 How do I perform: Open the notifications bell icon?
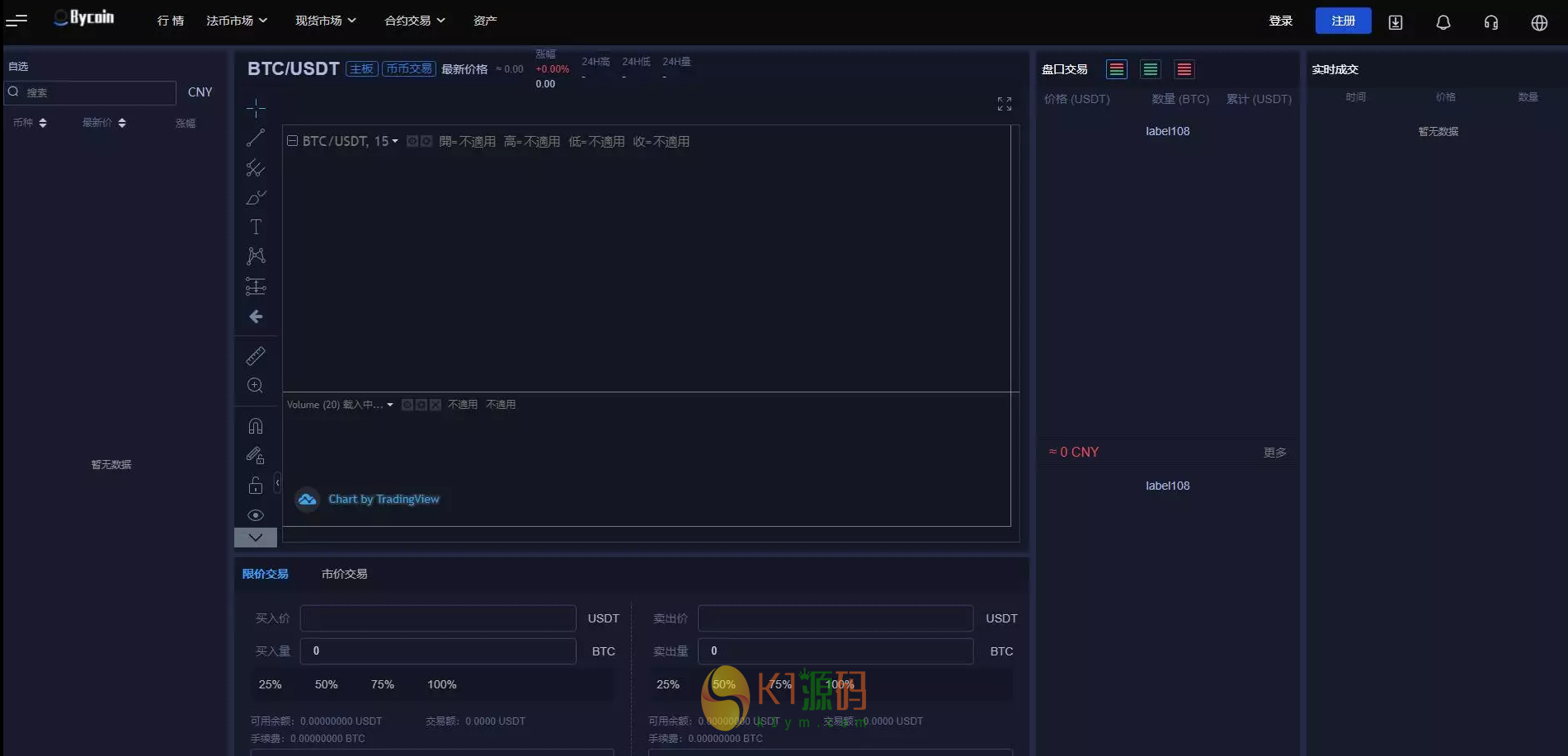(1443, 22)
